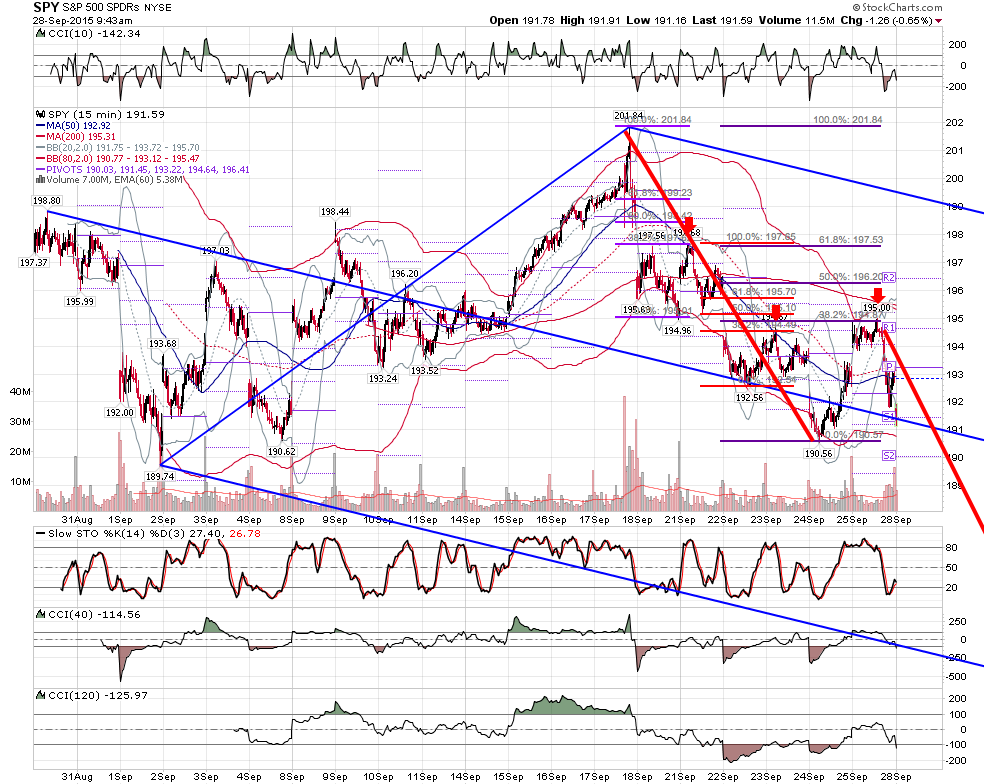Click the 'Volume 11.5M' header value

(x=796, y=20)
